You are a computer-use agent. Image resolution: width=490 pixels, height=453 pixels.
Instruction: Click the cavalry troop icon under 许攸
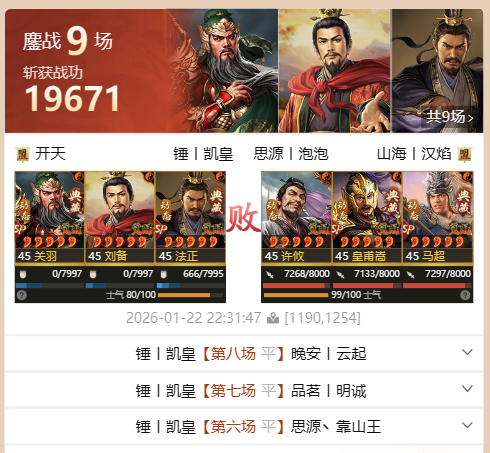pos(270,275)
